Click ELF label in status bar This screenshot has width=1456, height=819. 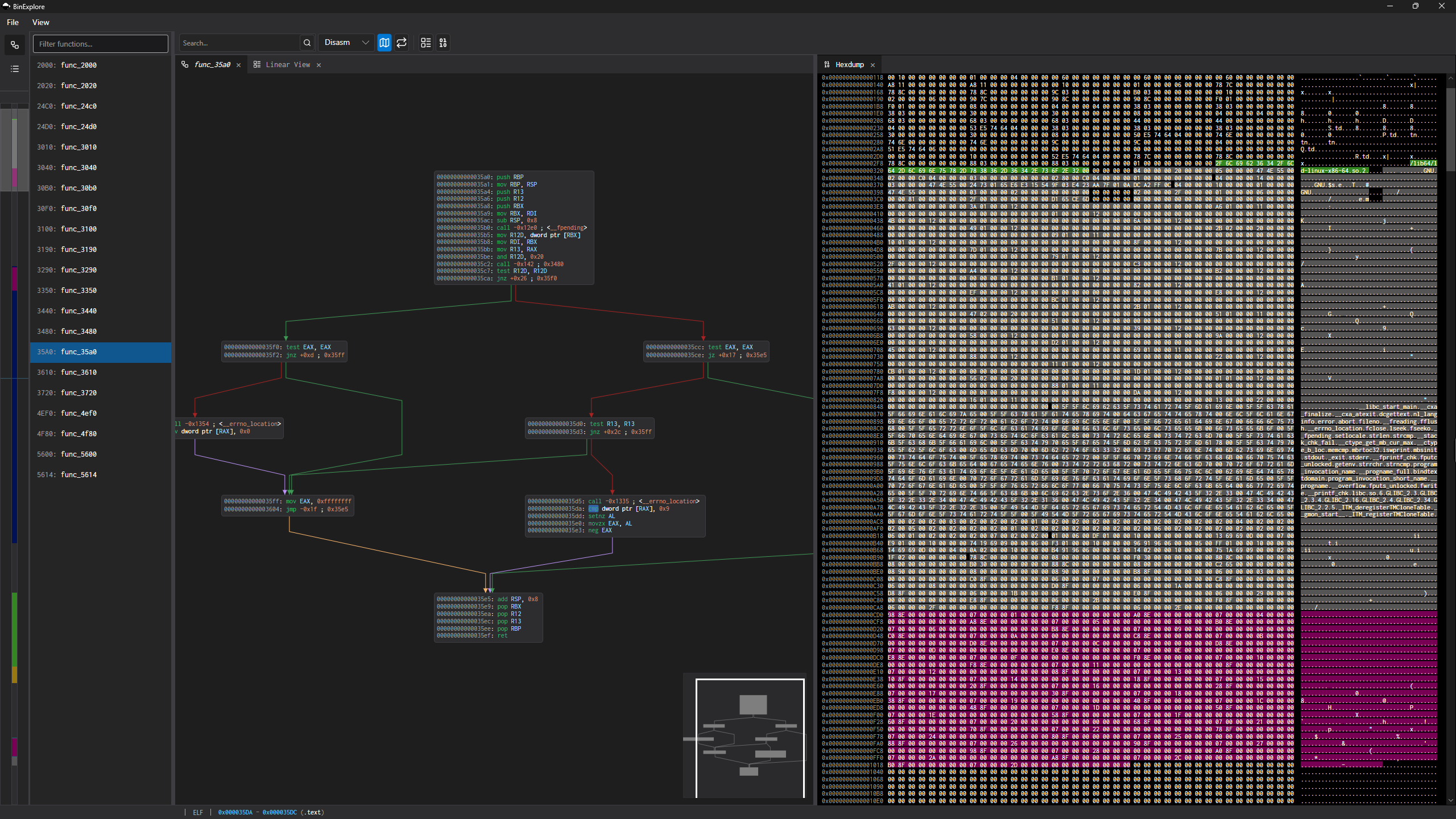click(198, 813)
